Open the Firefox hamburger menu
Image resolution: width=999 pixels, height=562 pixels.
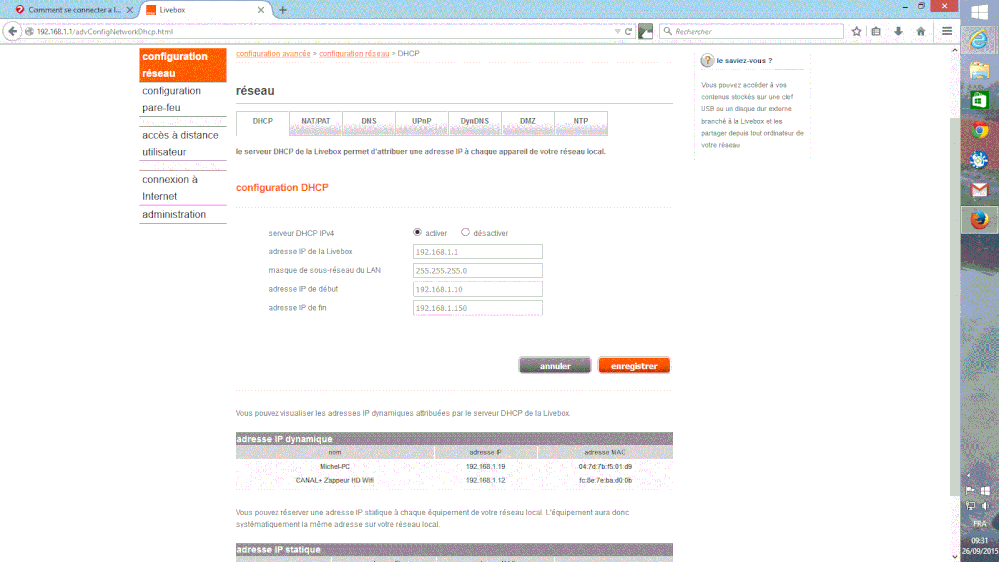tap(947, 31)
